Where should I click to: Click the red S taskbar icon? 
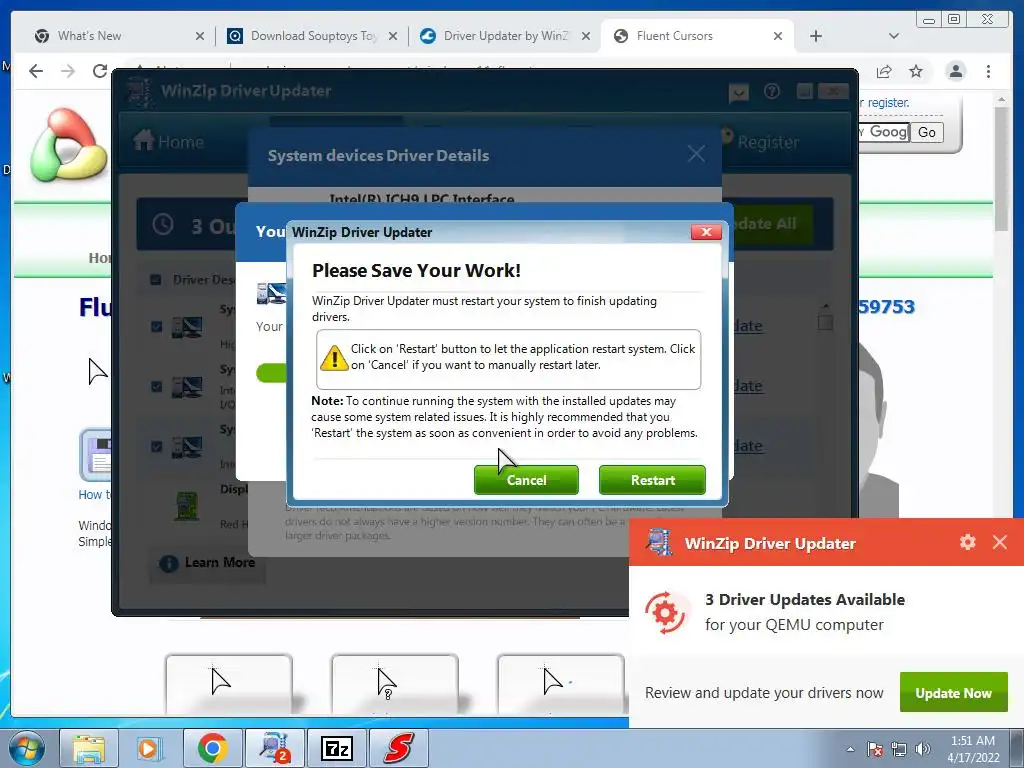[398, 748]
